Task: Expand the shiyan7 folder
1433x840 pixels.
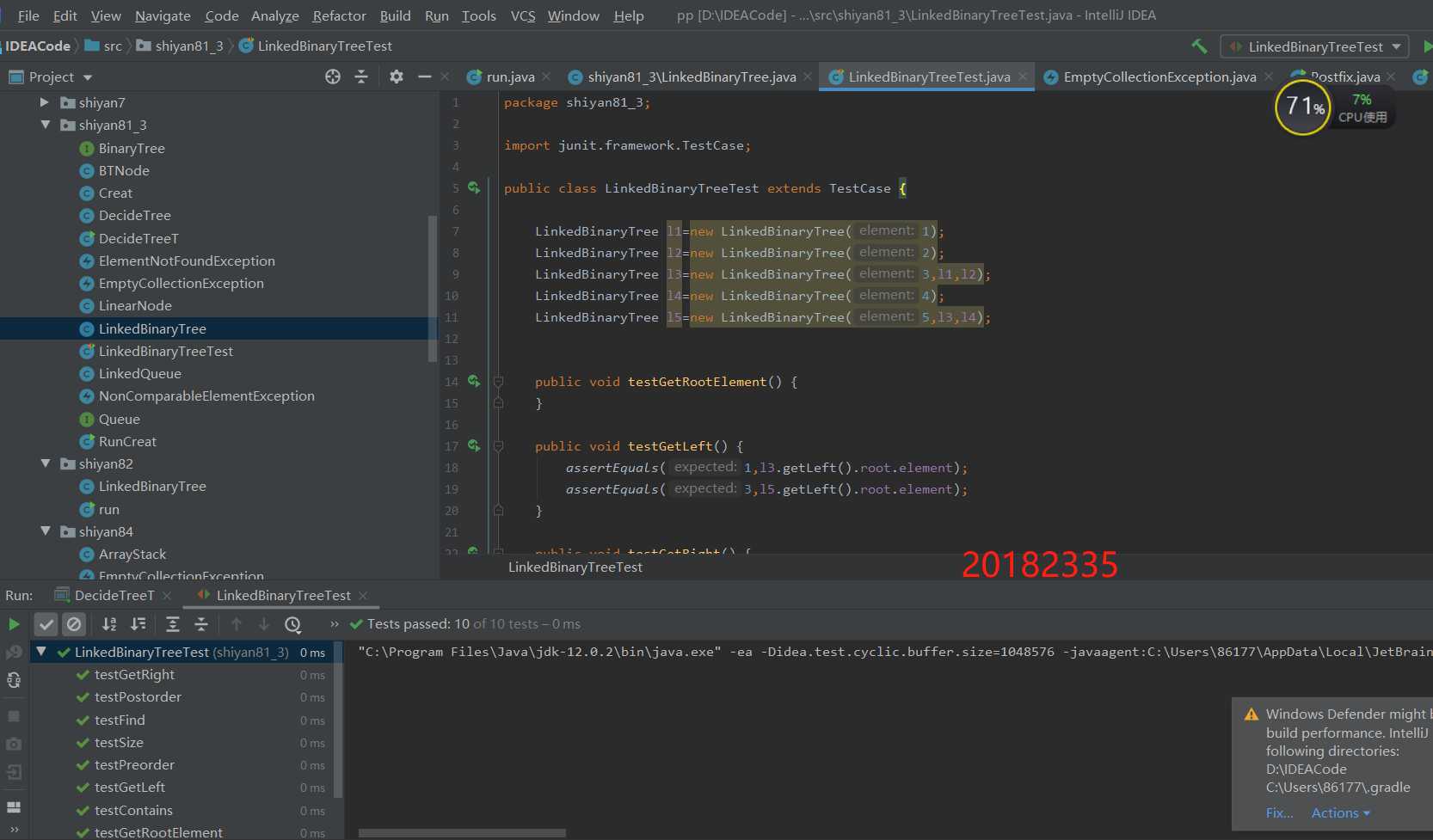Action: (x=45, y=102)
